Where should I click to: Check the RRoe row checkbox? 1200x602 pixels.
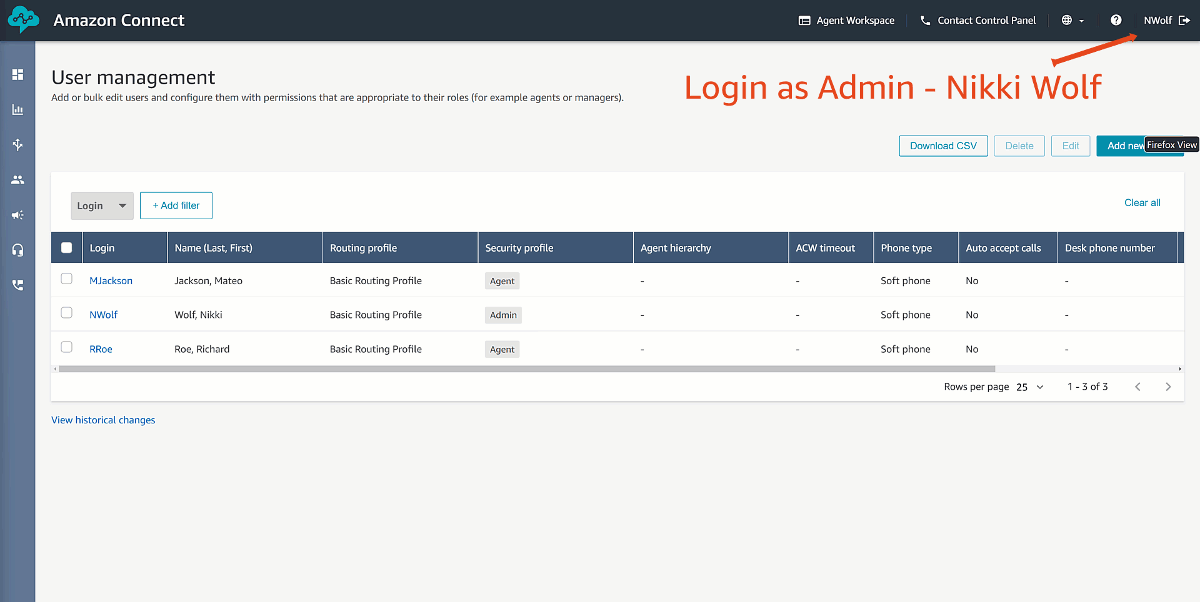point(67,347)
